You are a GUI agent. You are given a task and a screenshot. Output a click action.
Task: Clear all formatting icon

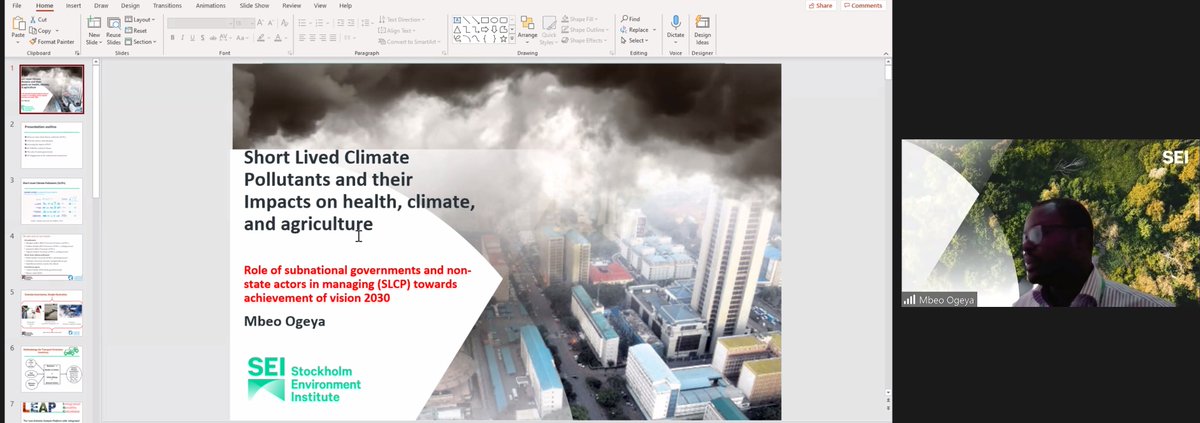[x=284, y=23]
